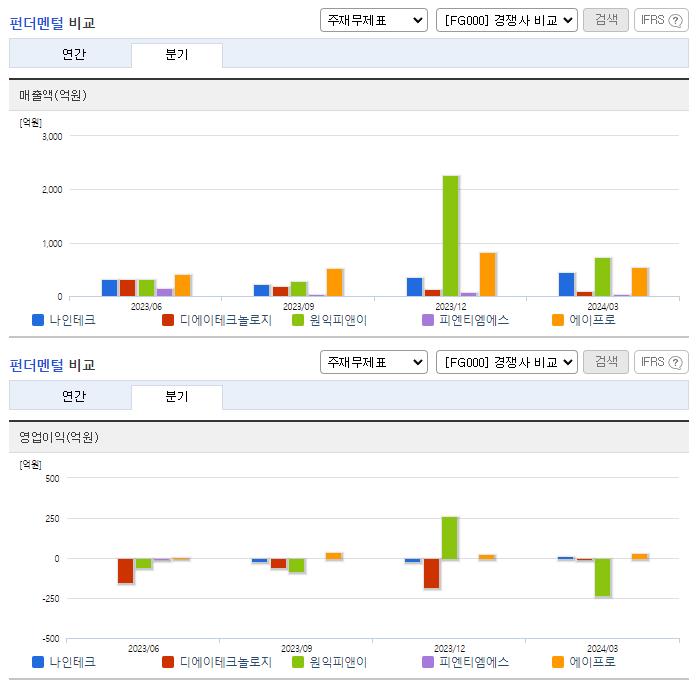Click the 디에이테크놀로지 legend label in the 영업이익 chart
The height and width of the screenshot is (684, 696).
coord(225,662)
